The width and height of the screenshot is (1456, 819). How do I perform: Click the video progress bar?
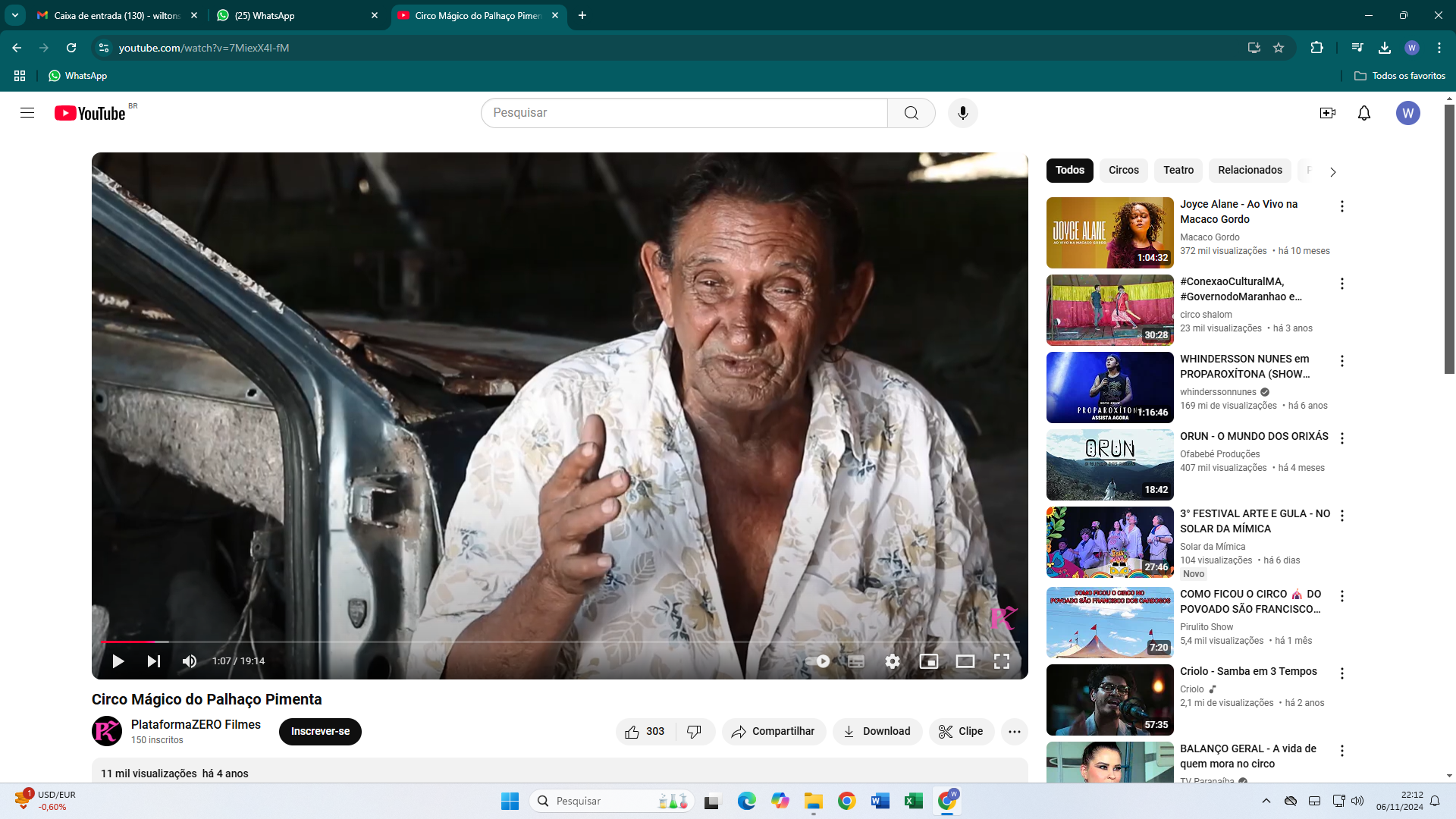click(x=531, y=642)
